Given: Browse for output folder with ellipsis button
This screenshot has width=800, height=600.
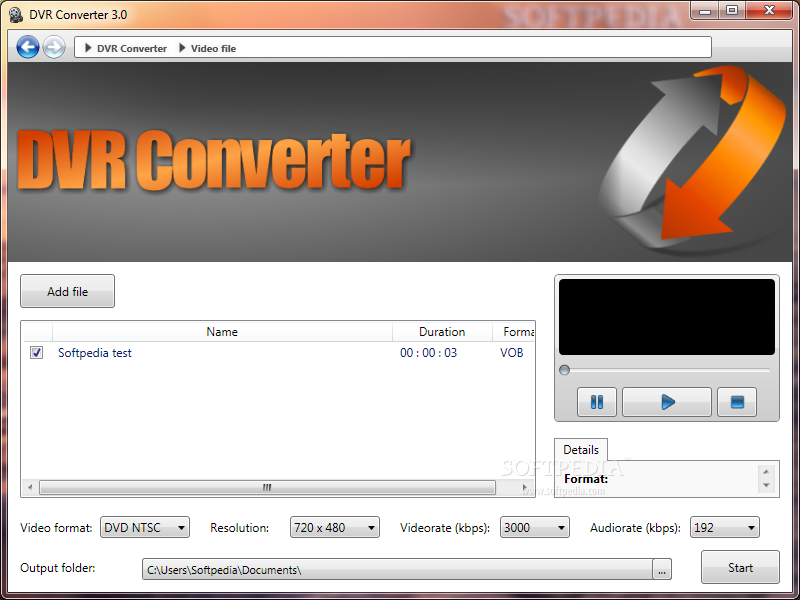Looking at the screenshot, I should 662,569.
